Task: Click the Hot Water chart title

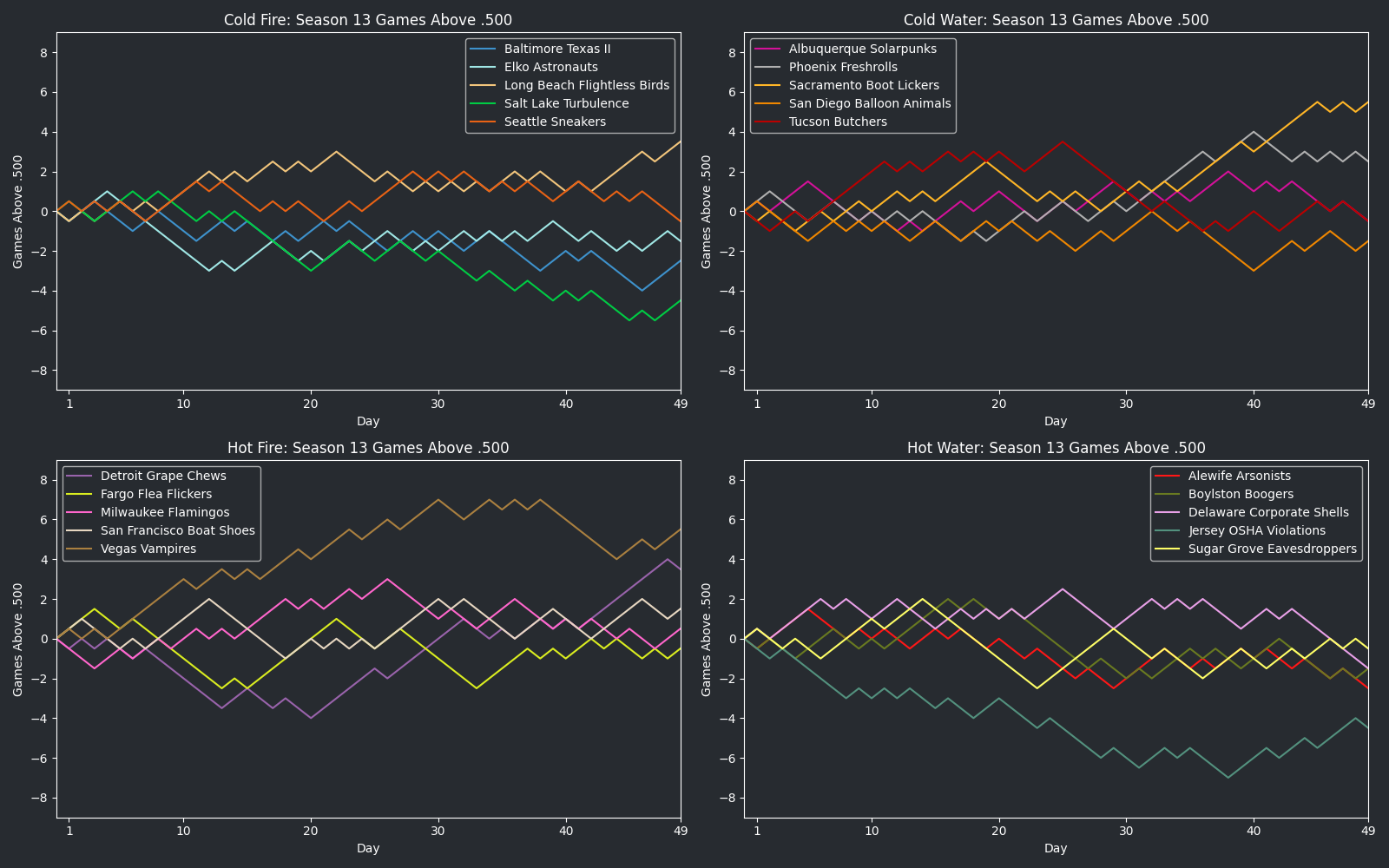Action: pos(1056,448)
